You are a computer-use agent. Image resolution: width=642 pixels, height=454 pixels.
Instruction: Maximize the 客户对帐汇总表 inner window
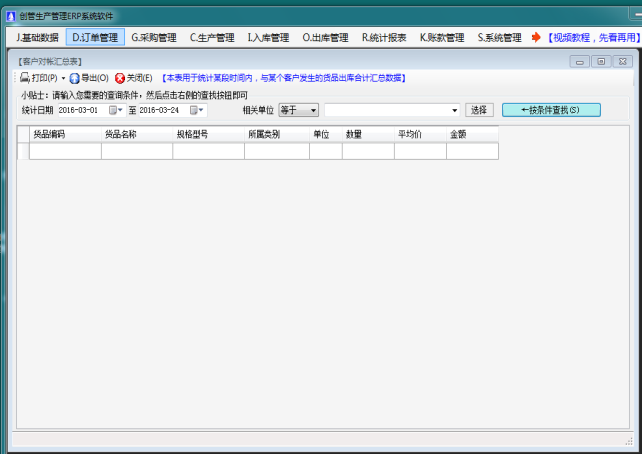(x=600, y=61)
